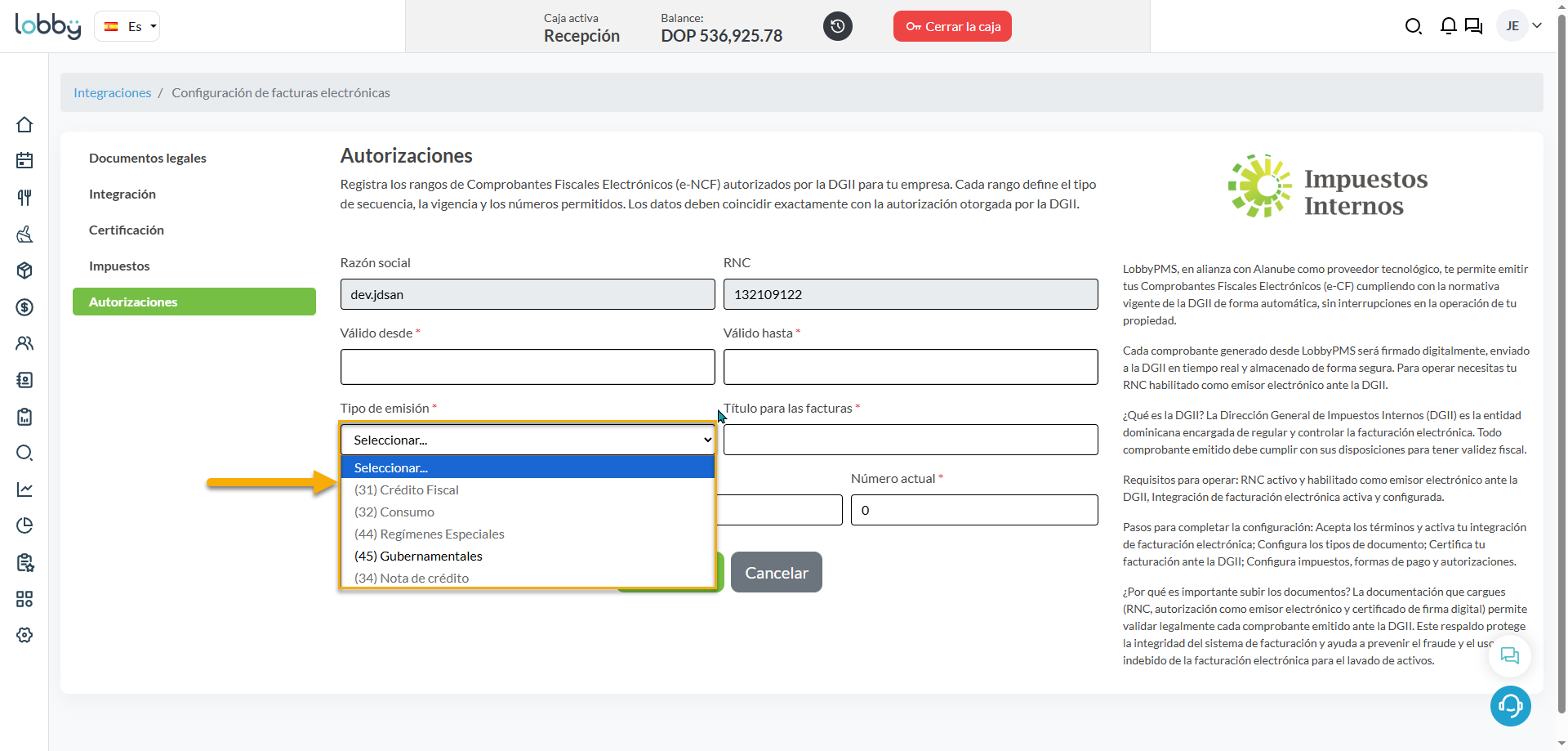Viewport: 1568px width, 751px height.
Task: Open the dollar coin finance icon
Action: [x=24, y=307]
